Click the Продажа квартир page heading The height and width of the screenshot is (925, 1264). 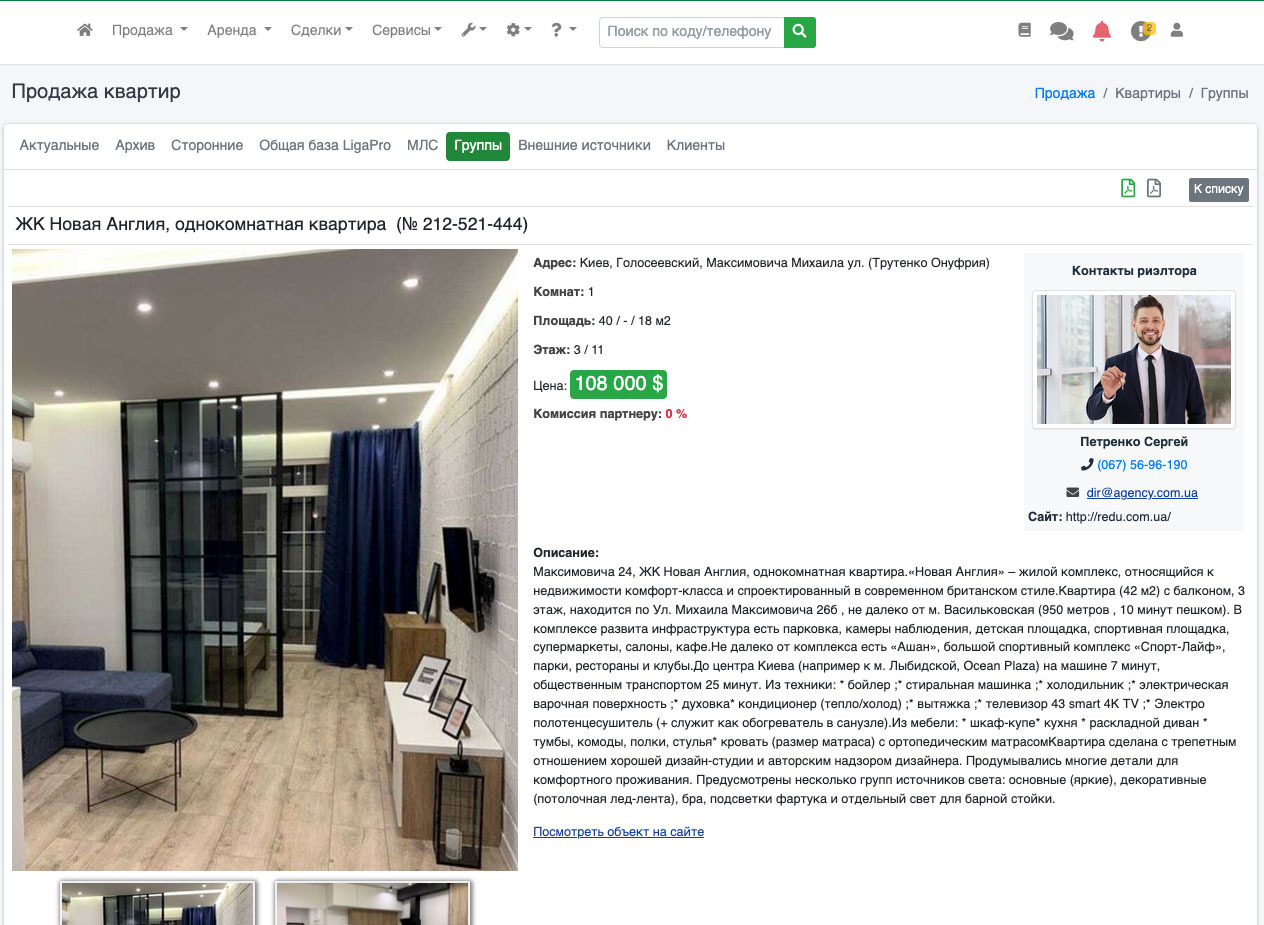tap(96, 92)
